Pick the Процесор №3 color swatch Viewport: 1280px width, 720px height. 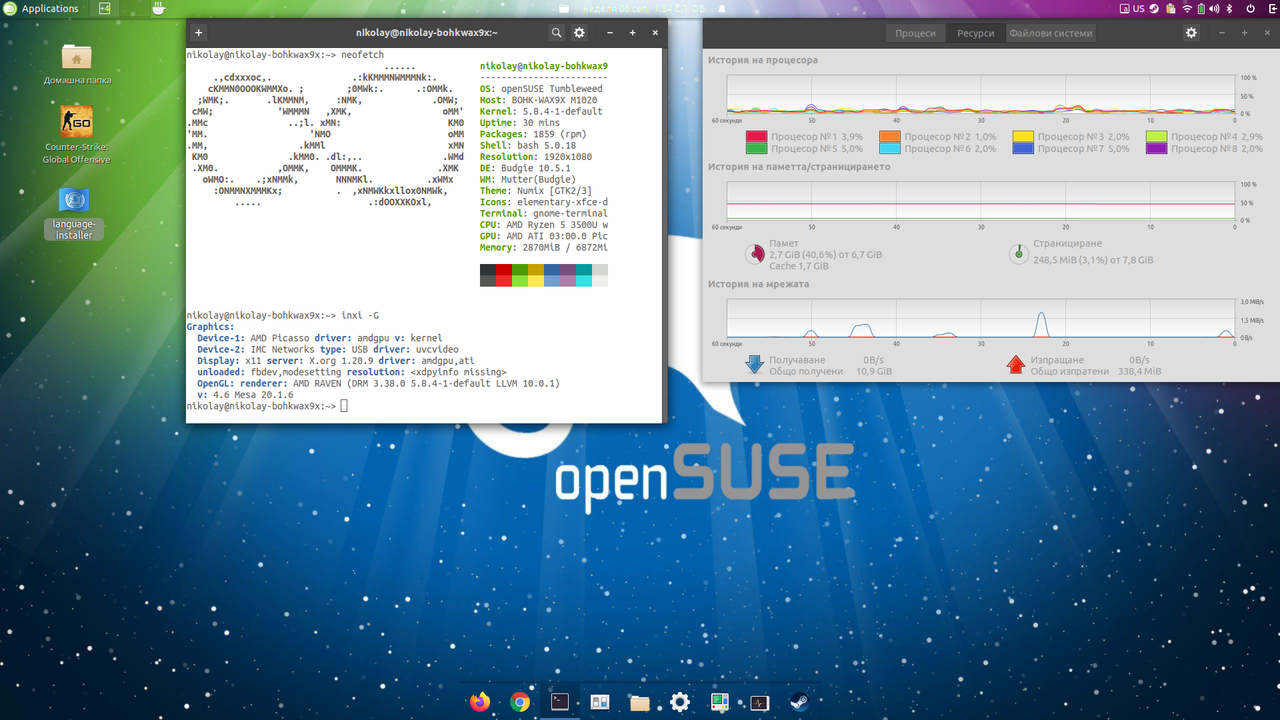point(1023,136)
